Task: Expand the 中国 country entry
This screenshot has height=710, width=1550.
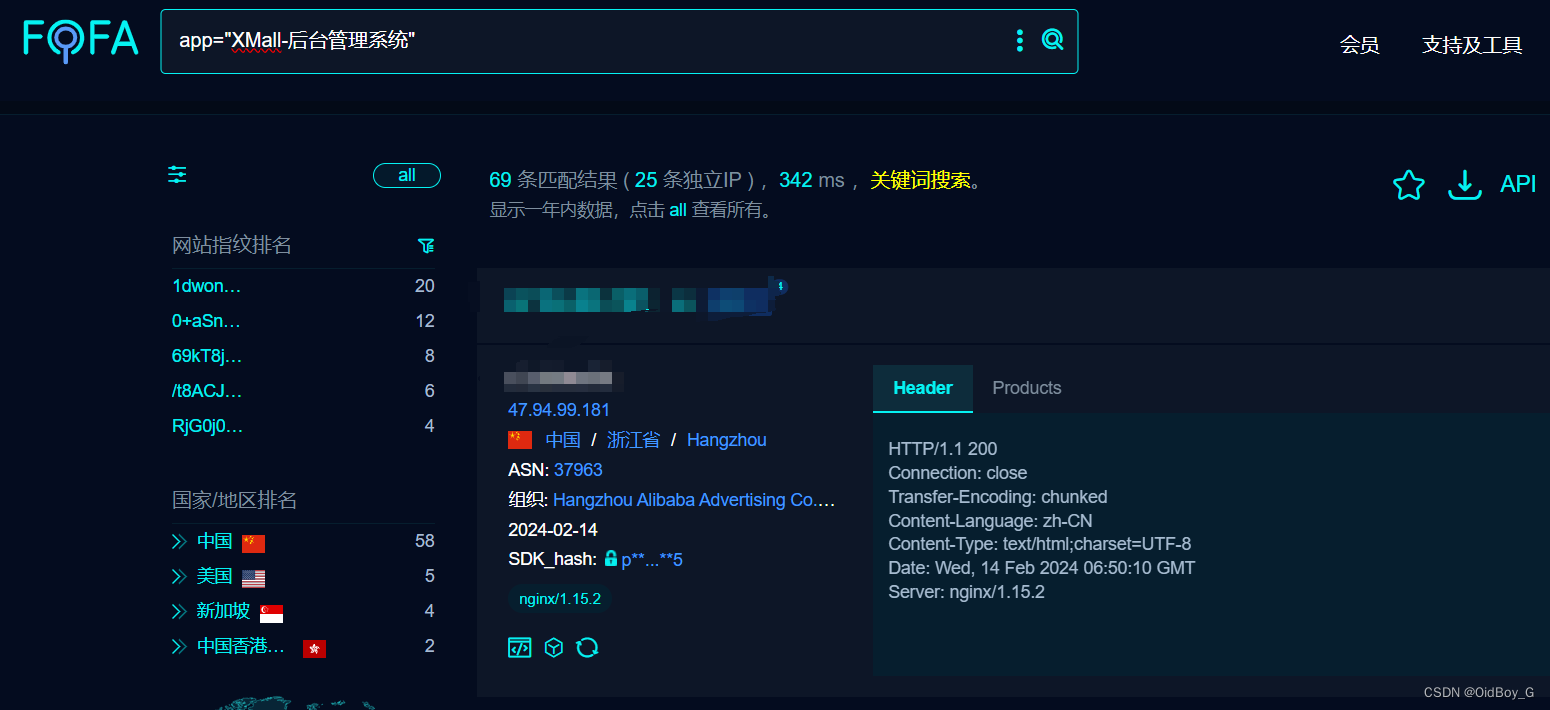Action: point(178,541)
